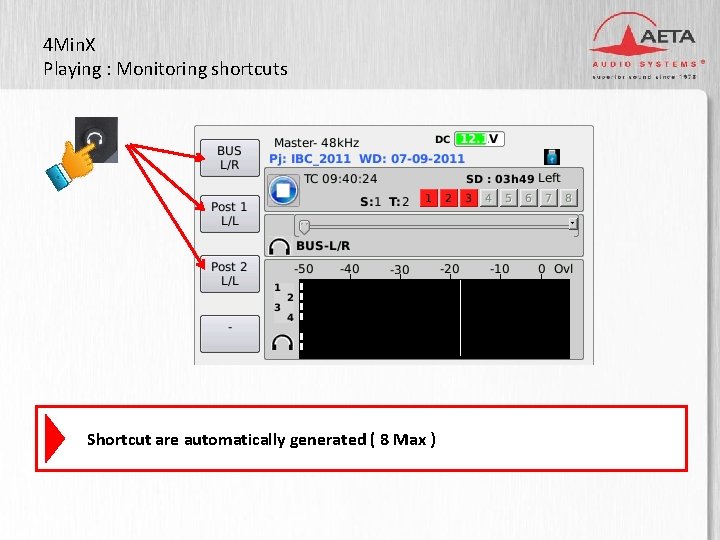Click the blue storage media icon
The image size is (720, 540).
552,157
